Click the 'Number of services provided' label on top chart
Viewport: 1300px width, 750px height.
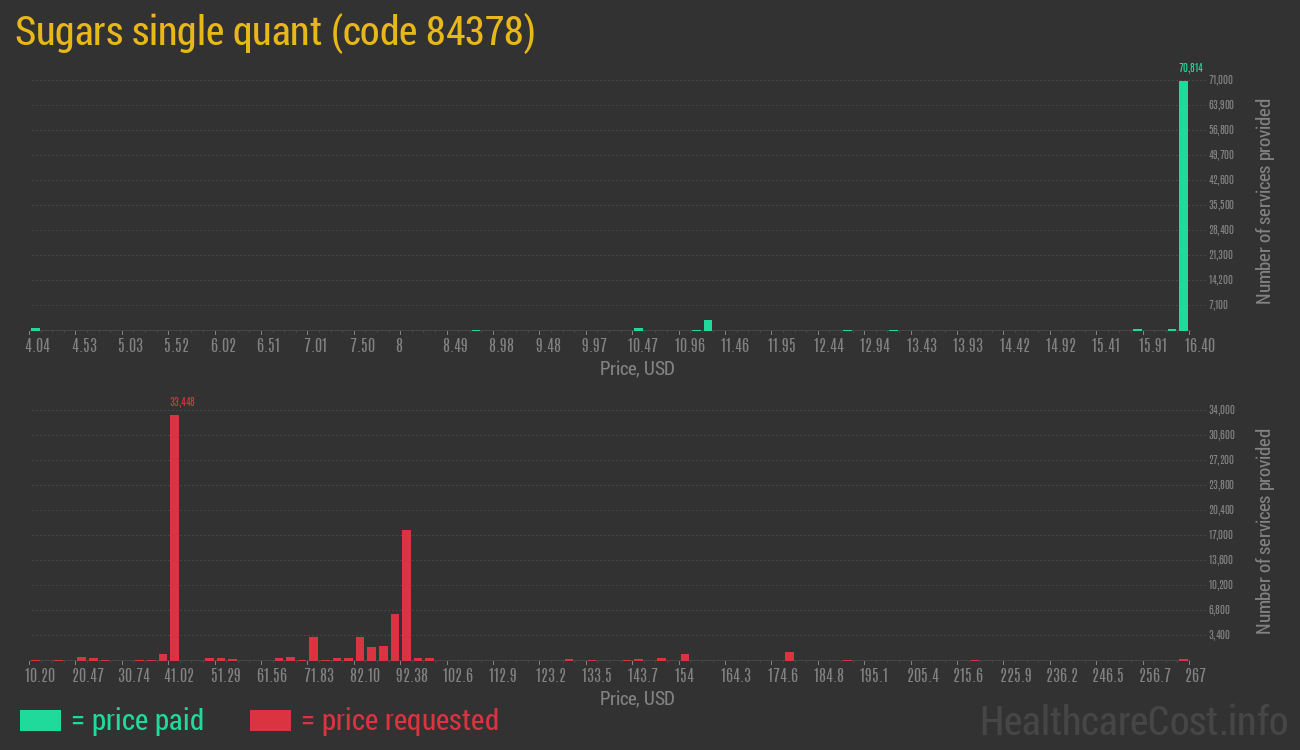(1263, 202)
